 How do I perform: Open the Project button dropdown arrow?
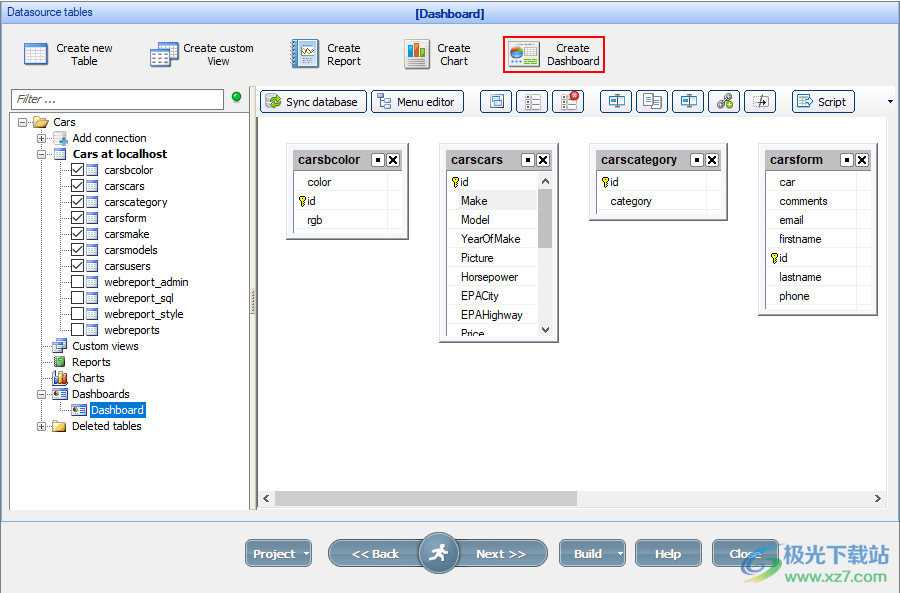click(x=306, y=554)
